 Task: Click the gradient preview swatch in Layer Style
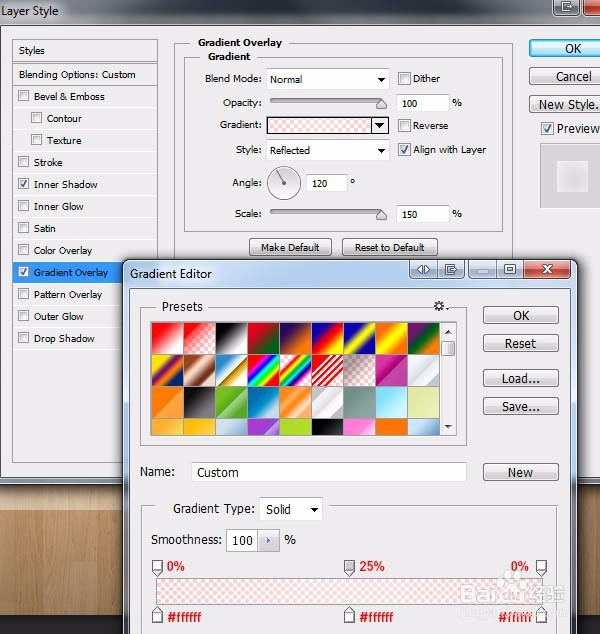click(x=319, y=125)
